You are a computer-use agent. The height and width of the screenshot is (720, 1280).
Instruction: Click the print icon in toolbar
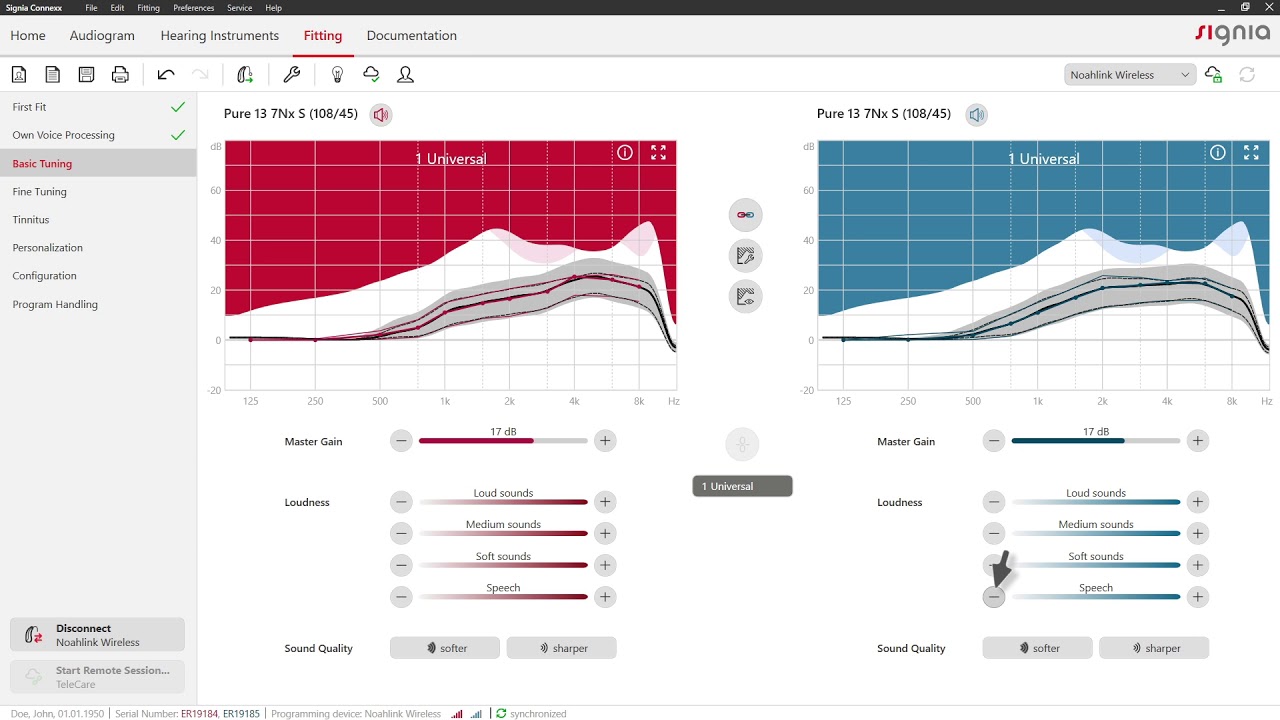[x=121, y=75]
